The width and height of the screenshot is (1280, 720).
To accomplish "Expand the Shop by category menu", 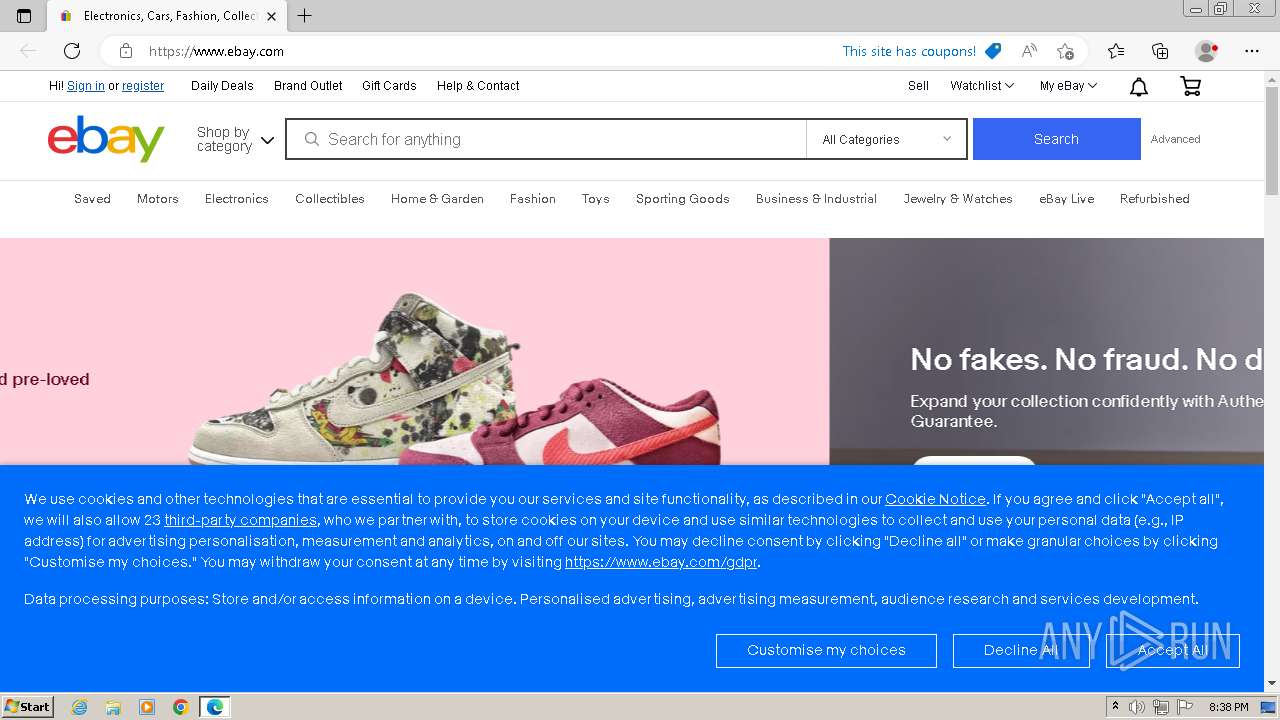I will click(x=235, y=139).
